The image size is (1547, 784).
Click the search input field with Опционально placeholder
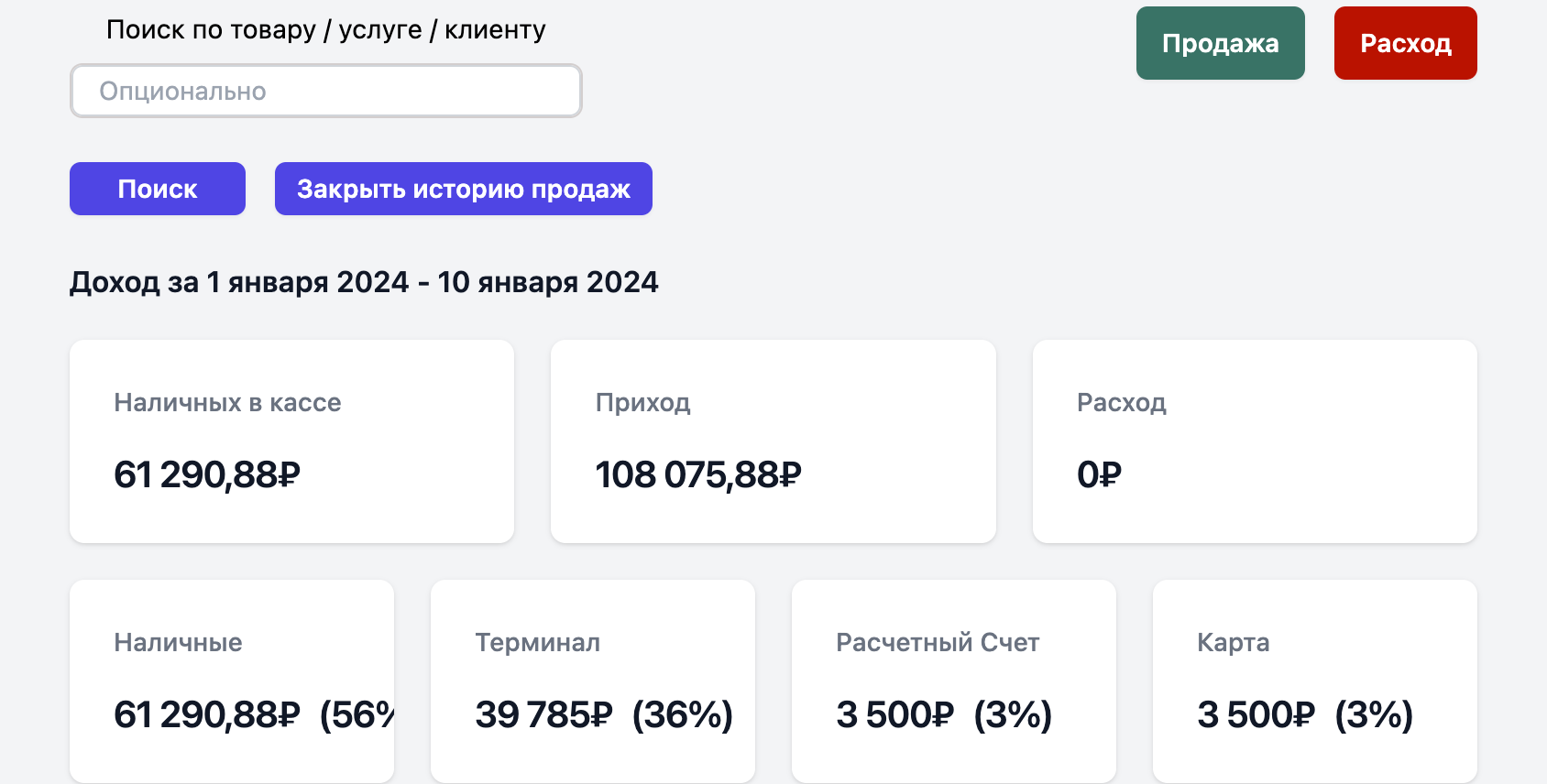[325, 91]
